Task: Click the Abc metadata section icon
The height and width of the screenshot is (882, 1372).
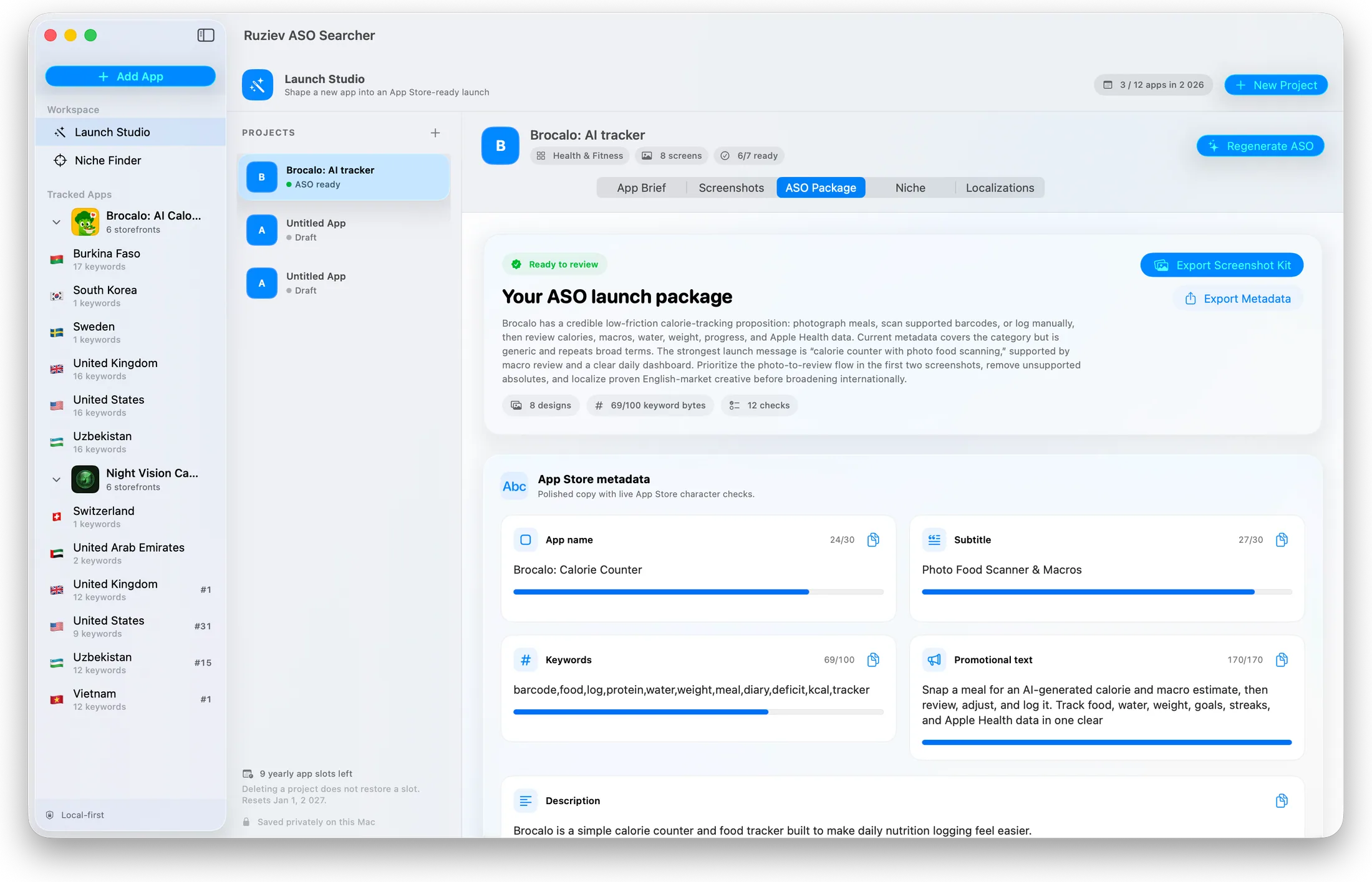Action: [x=514, y=486]
